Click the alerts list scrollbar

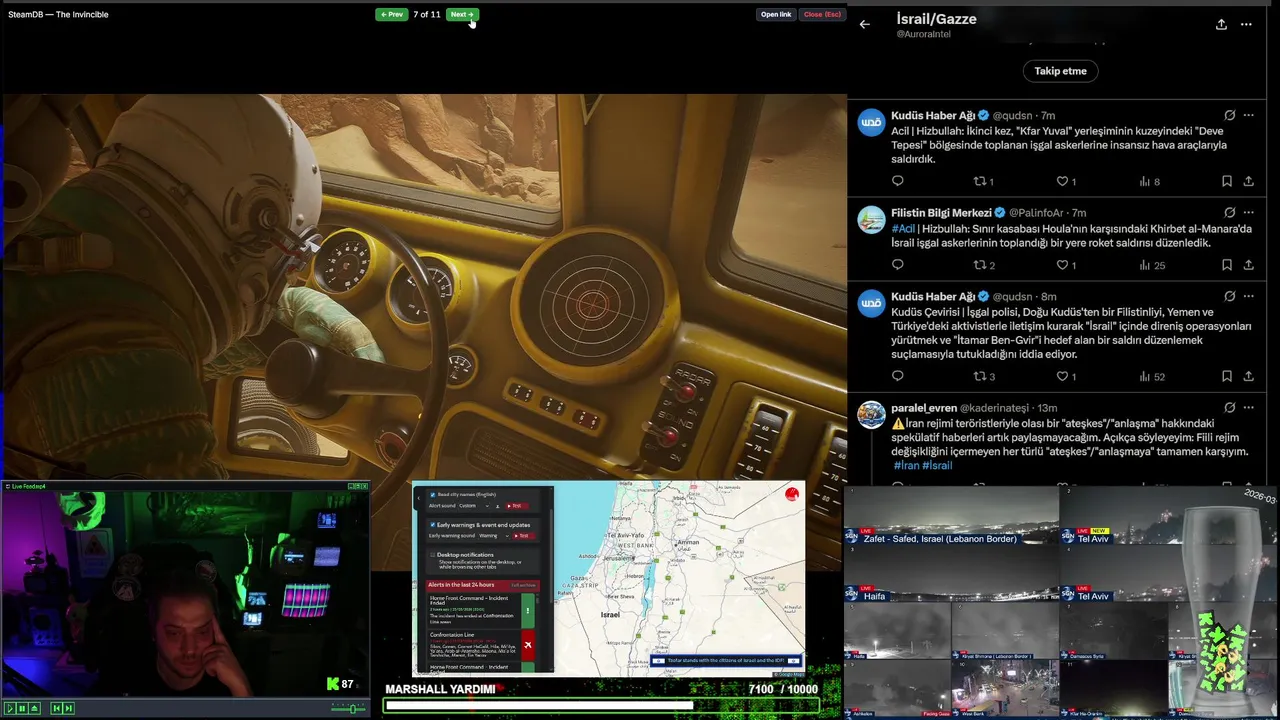pos(537,598)
